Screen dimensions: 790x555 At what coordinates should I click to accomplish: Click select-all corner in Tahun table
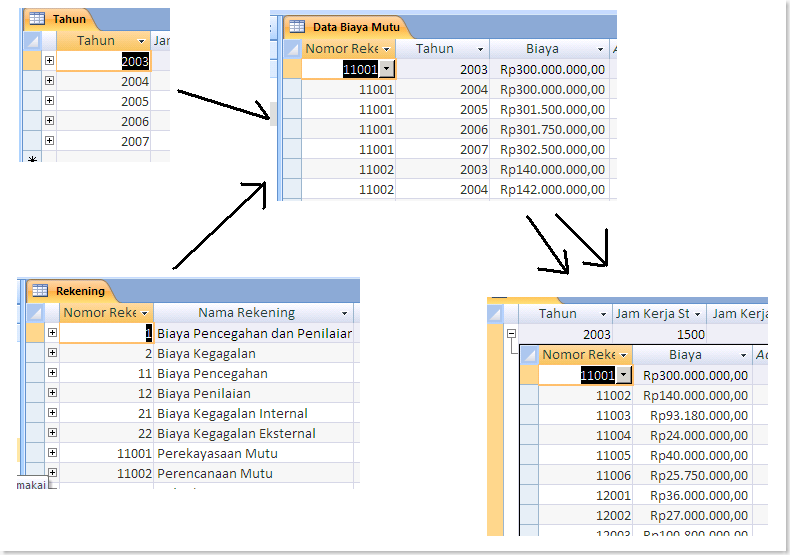point(32,40)
